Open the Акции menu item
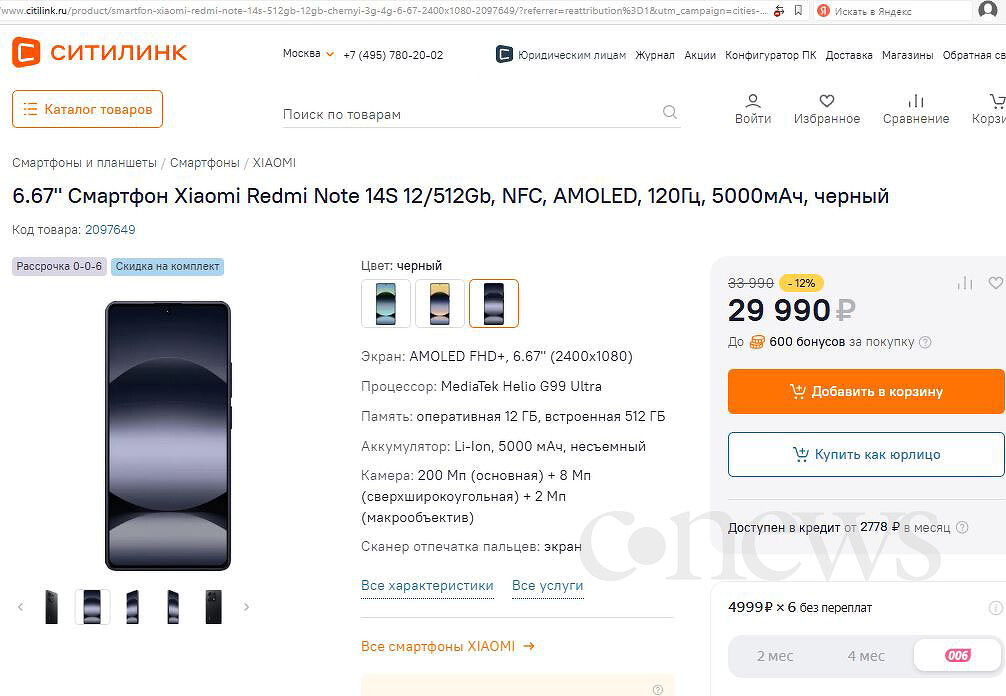Viewport: 1006px width, 696px height. click(x=700, y=55)
